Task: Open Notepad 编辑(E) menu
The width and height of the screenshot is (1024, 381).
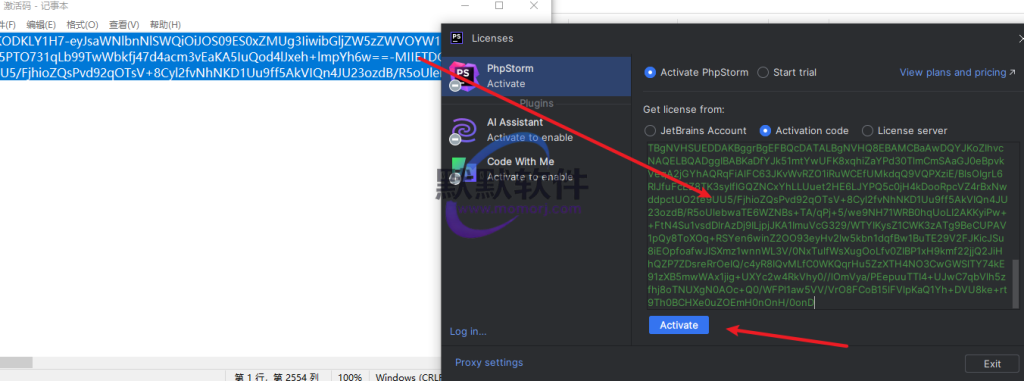Action: (x=40, y=25)
